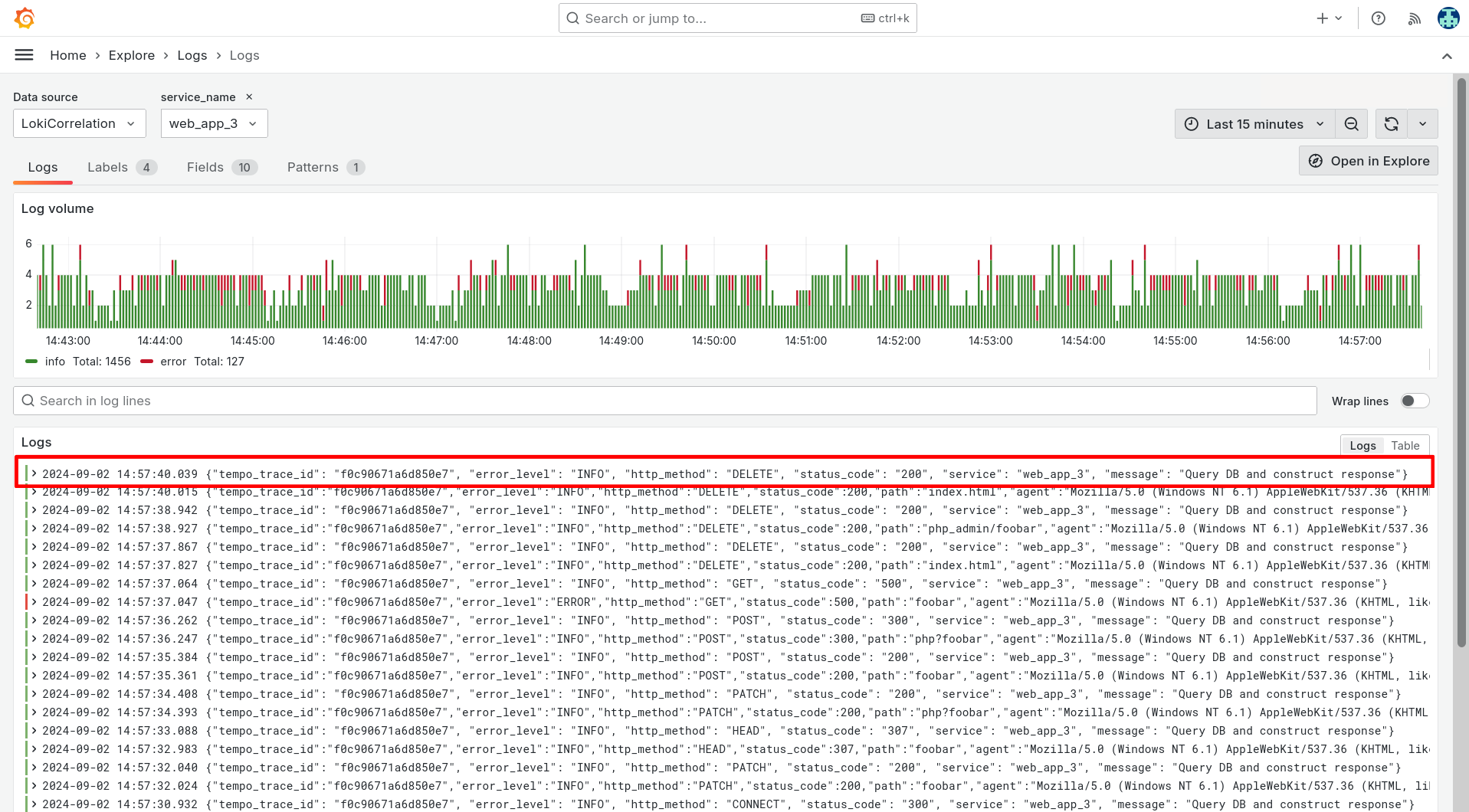1469x812 pixels.
Task: Click the zoom out time range icon
Action: 1352,124
